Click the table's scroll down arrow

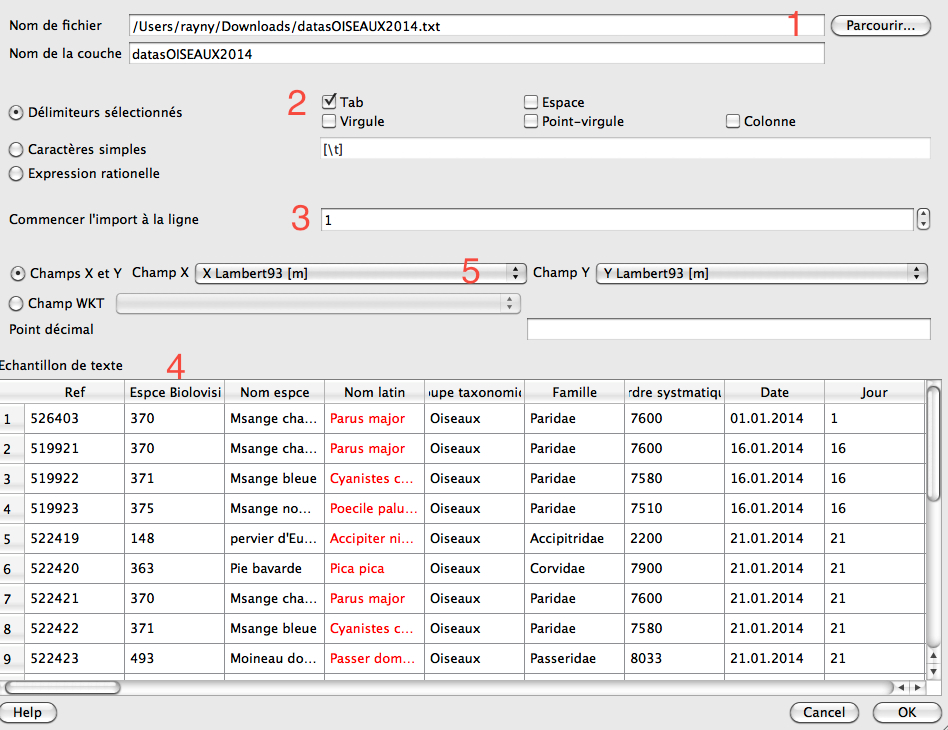point(933,671)
